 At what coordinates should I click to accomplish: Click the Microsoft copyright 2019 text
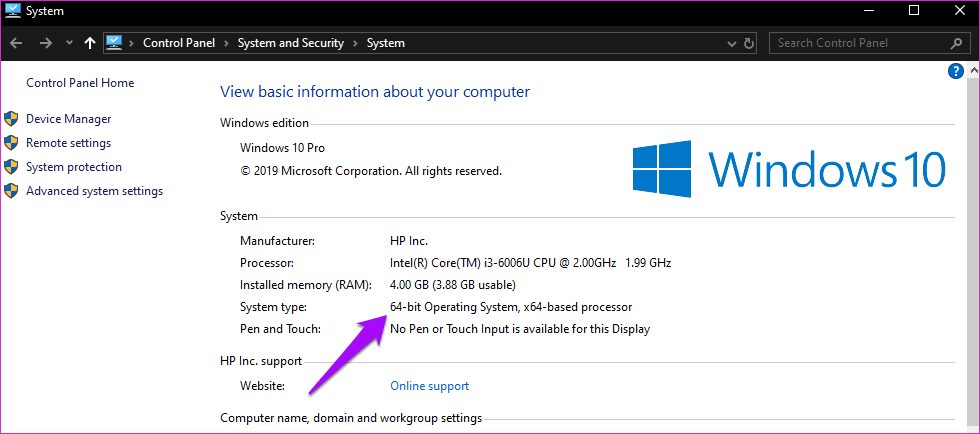371,171
